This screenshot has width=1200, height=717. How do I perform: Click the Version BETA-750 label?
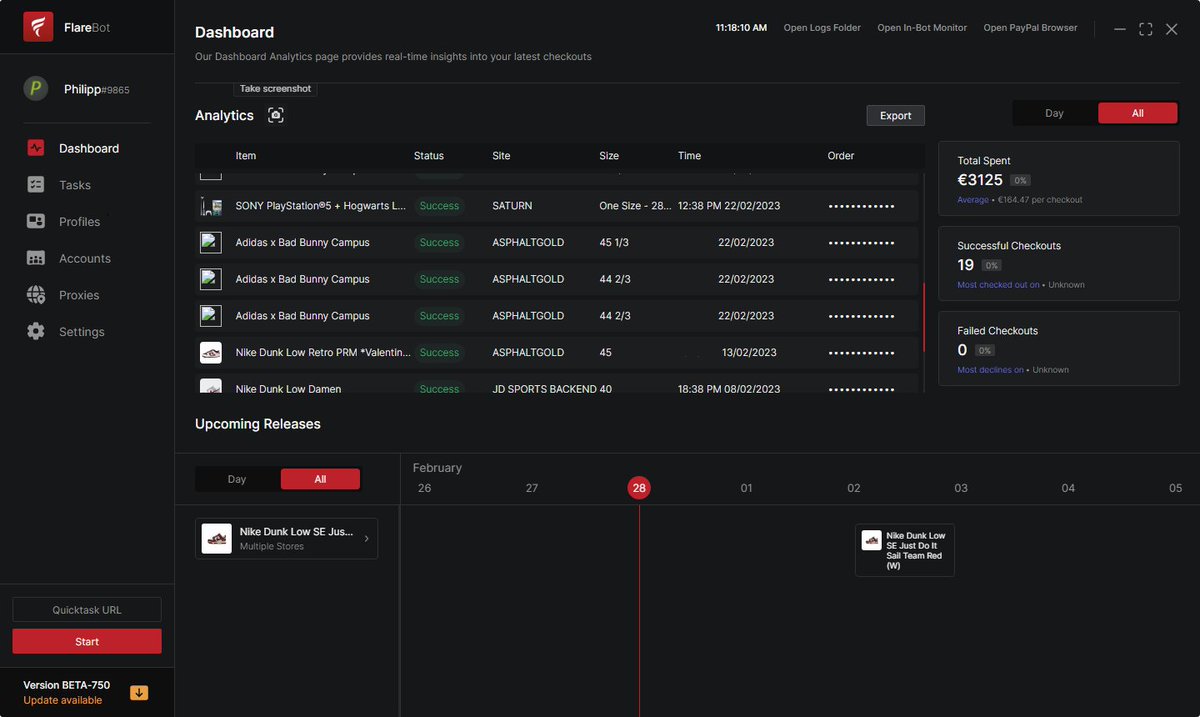67,685
